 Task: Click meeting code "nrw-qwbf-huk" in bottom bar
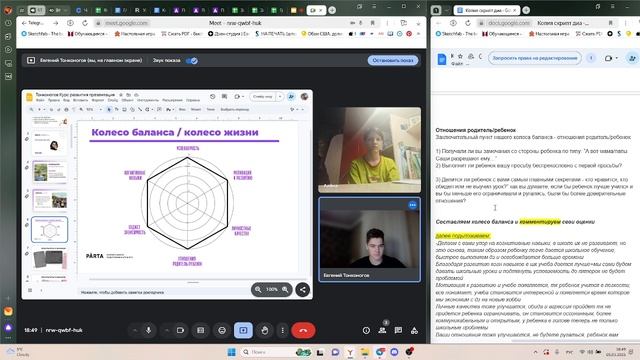pos(64,330)
